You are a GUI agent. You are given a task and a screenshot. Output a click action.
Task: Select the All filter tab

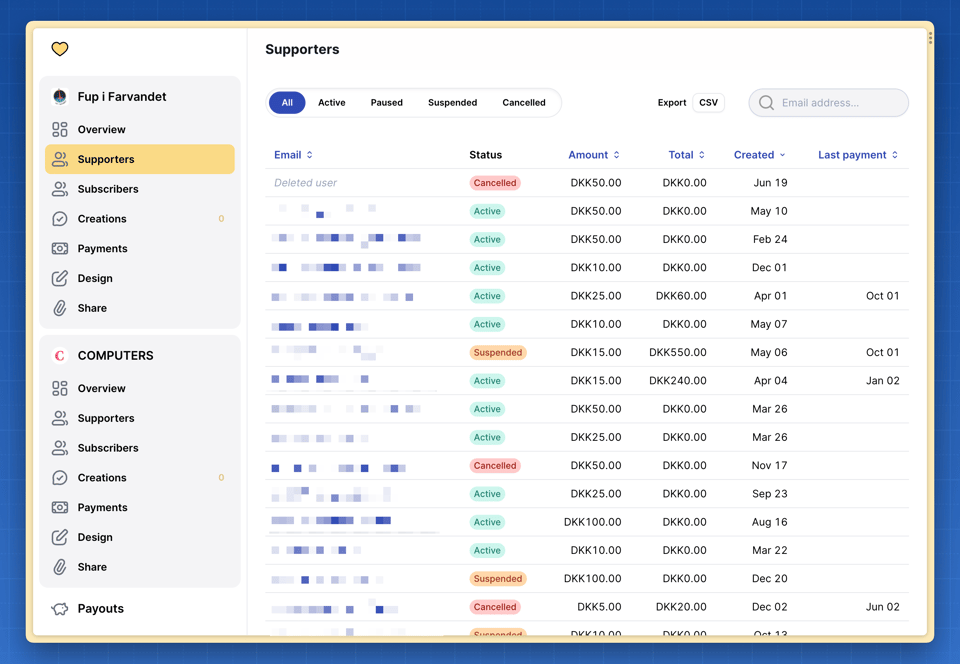(287, 103)
